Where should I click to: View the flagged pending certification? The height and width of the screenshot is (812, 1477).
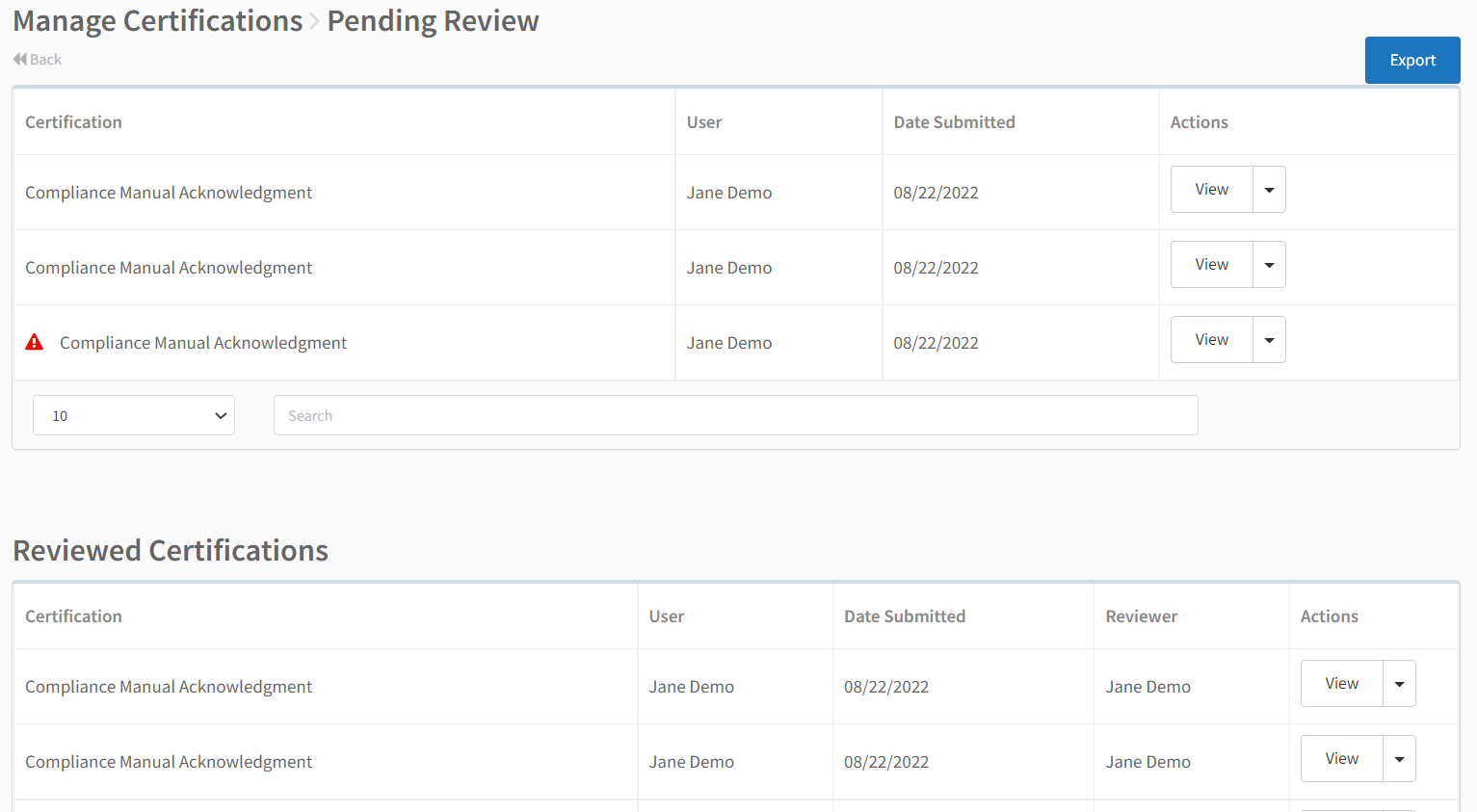point(1212,340)
